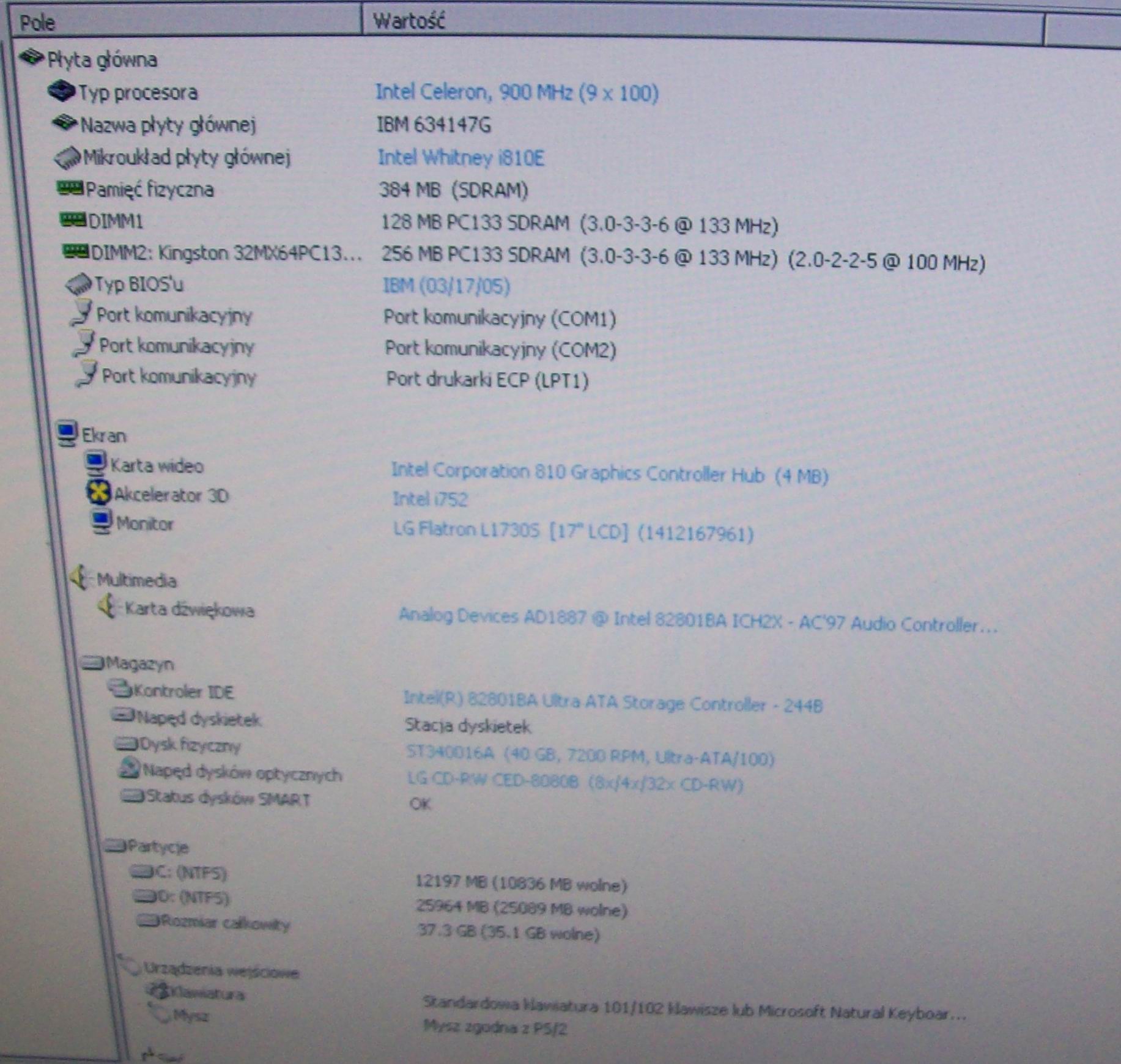Click the Mikroukład płyty głównej chip icon
Screen dimensions: 1121x1064
coord(68,157)
